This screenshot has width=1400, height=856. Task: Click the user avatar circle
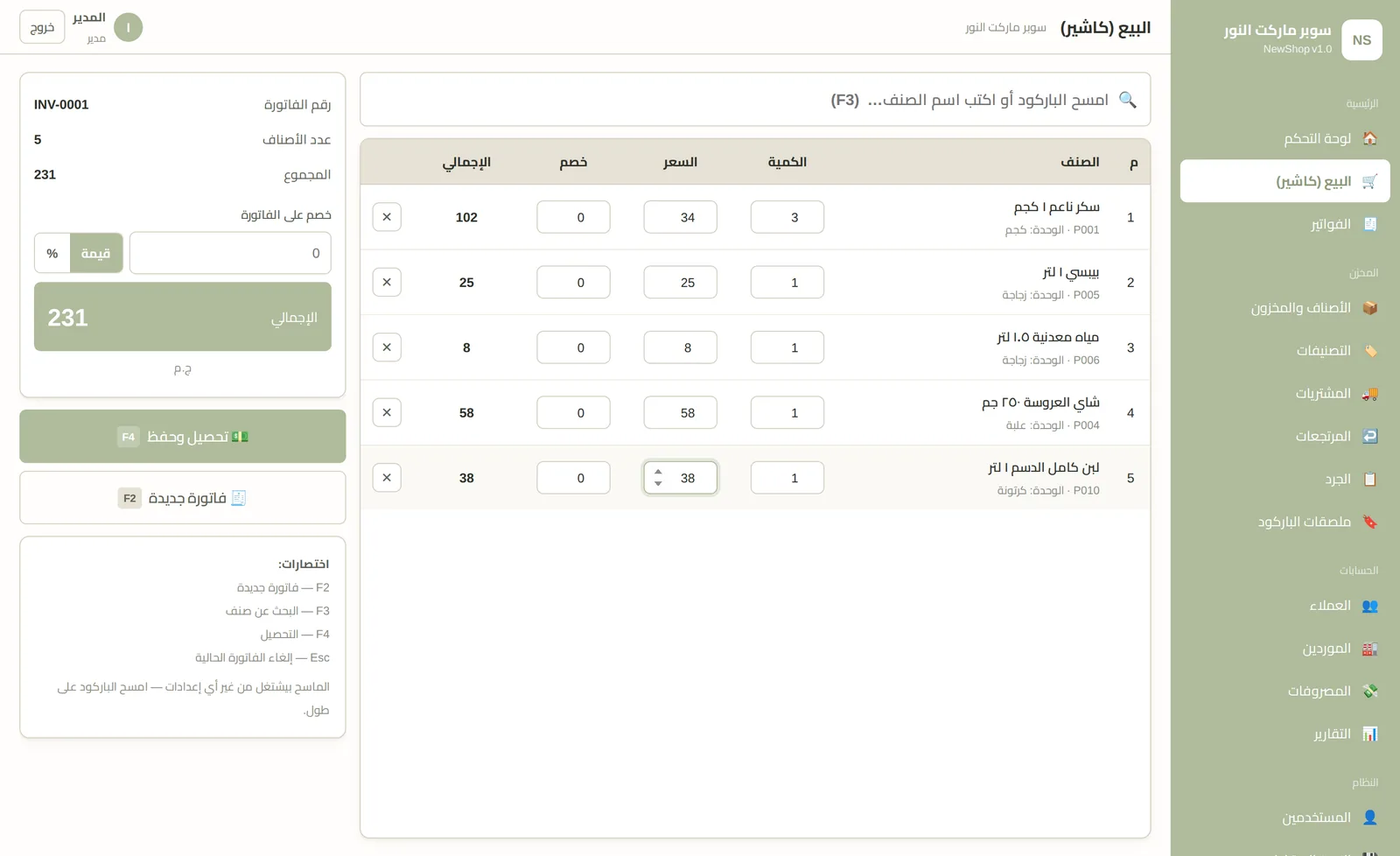128,27
